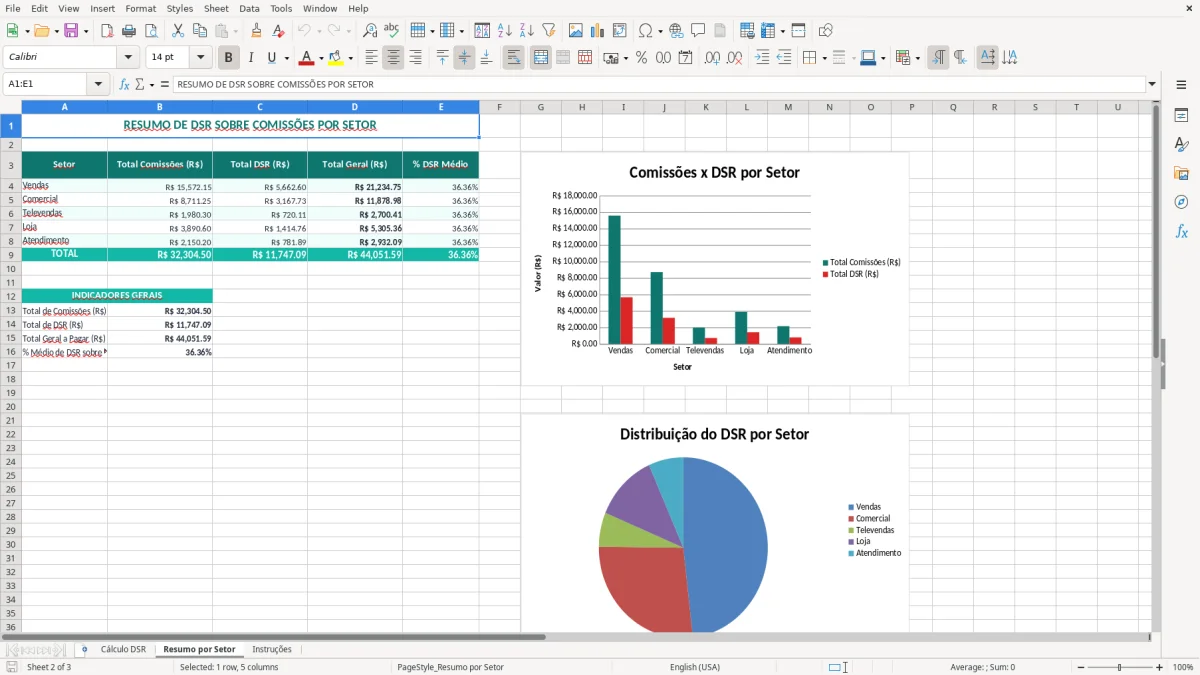Apply the yellow background color swatch
This screenshot has width=1200, height=675.
tap(336, 58)
